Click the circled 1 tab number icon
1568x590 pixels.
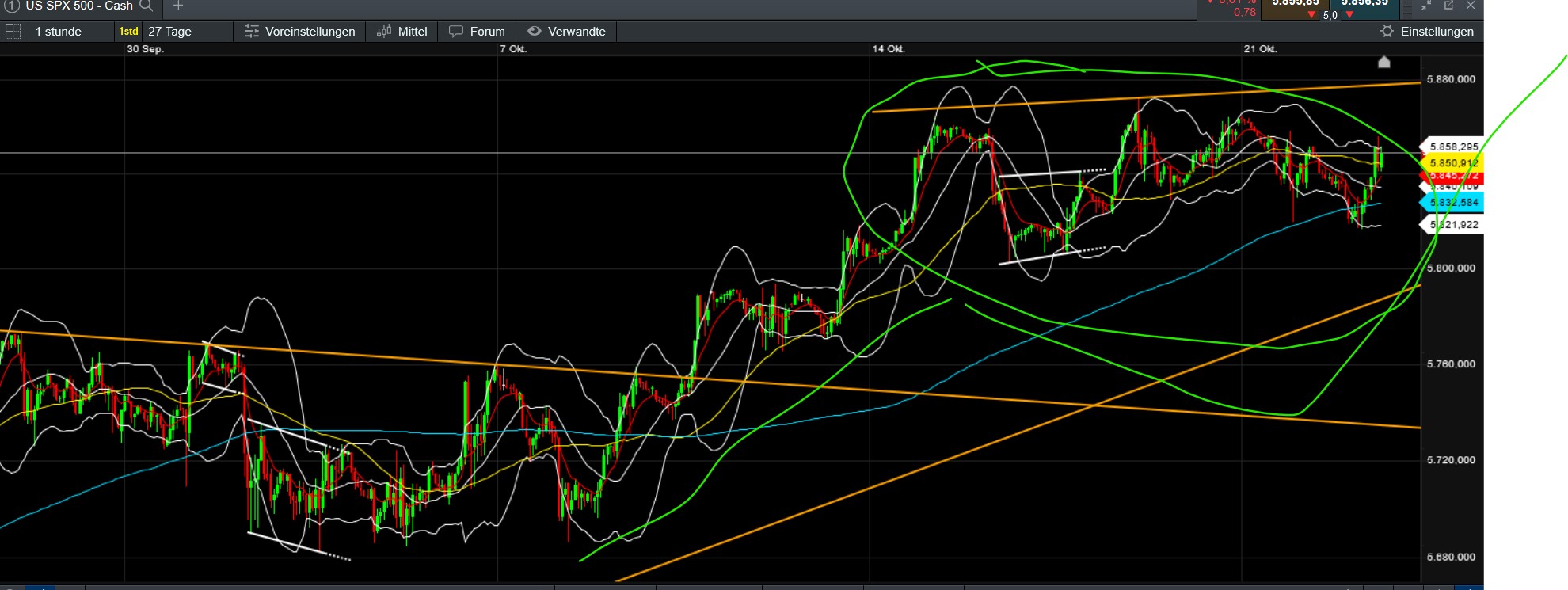[x=12, y=6]
